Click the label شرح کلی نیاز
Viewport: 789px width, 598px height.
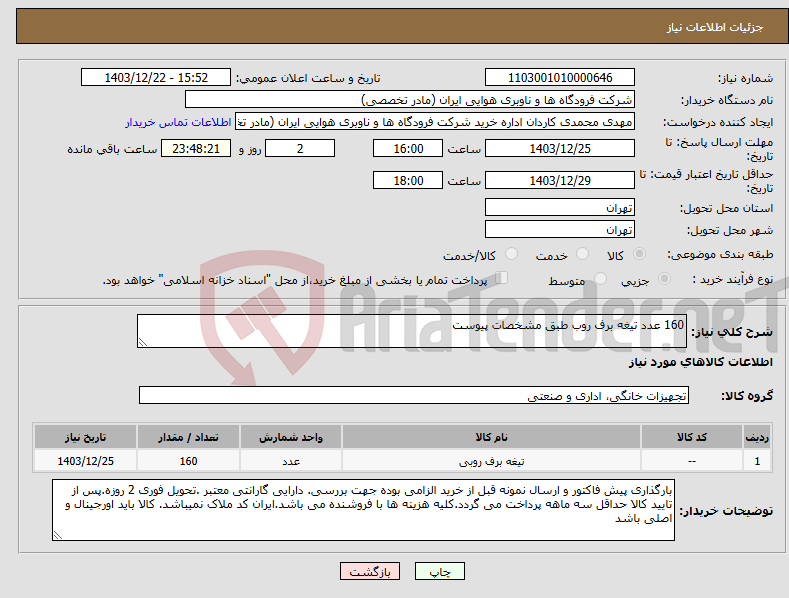(x=732, y=332)
